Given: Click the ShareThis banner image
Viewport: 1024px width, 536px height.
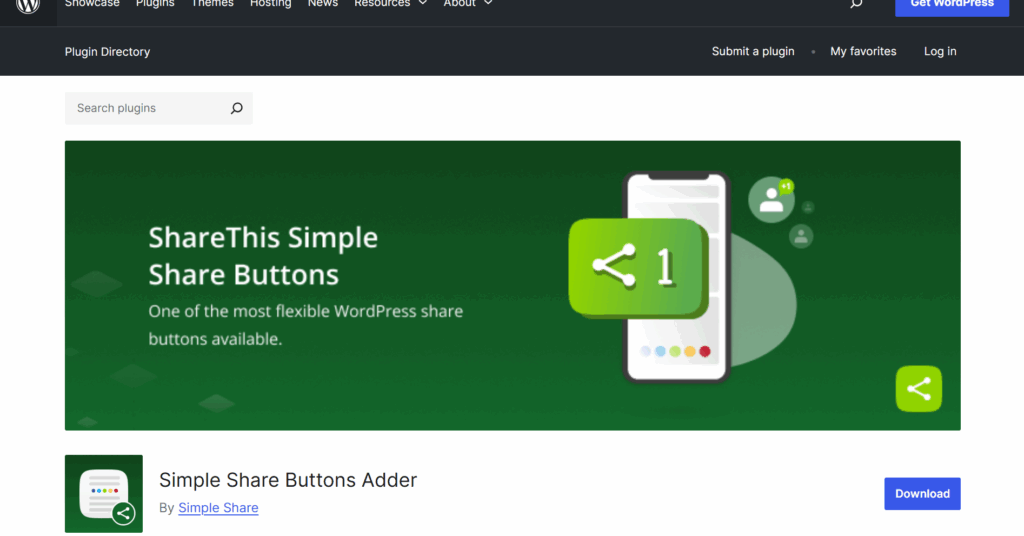Looking at the screenshot, I should [x=513, y=285].
